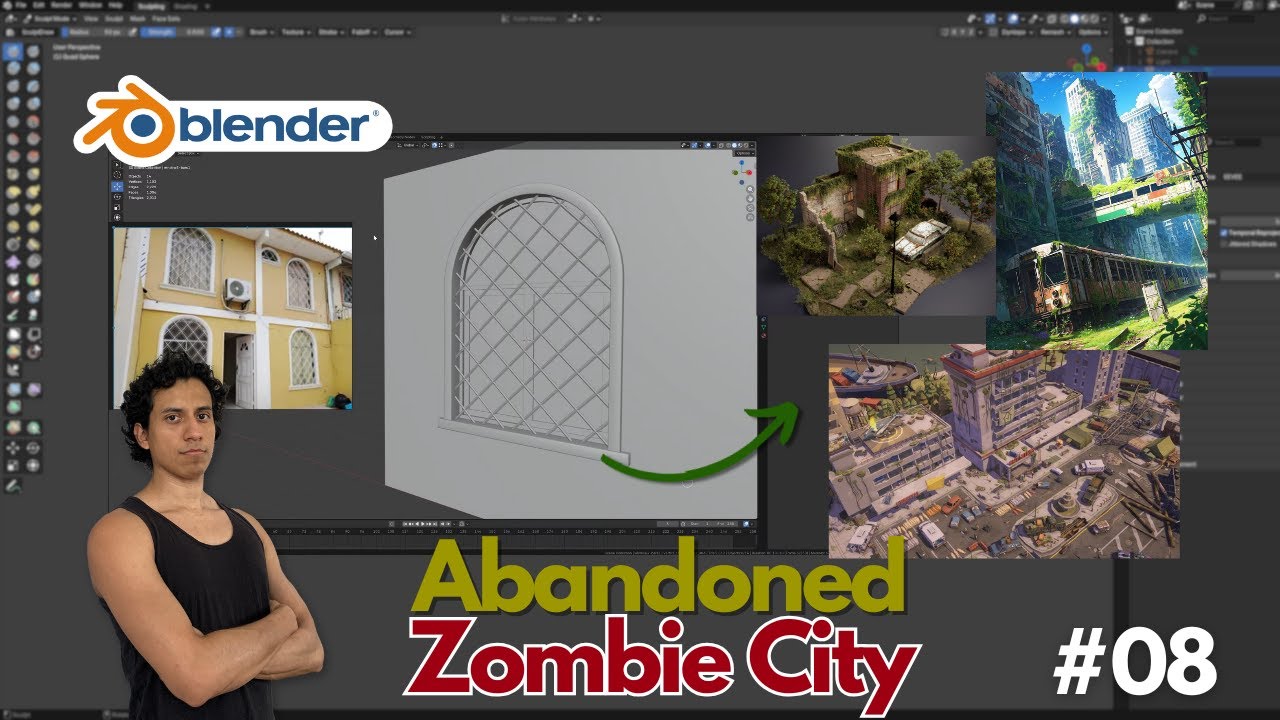Open the Mask header menu
The width and height of the screenshot is (1280, 720).
point(138,19)
